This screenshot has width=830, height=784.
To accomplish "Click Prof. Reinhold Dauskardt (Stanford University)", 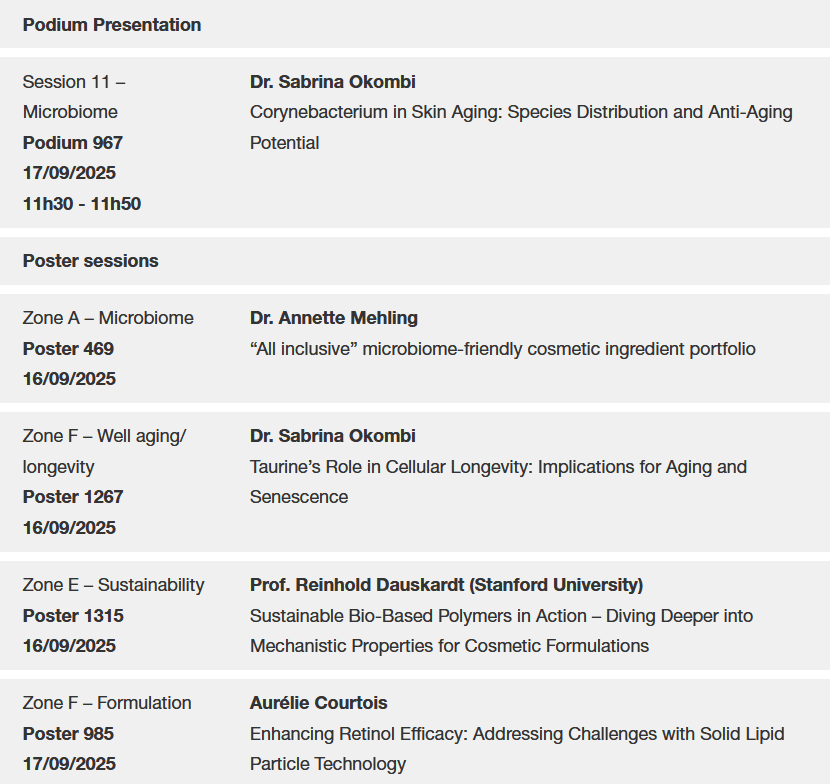I will pos(446,585).
